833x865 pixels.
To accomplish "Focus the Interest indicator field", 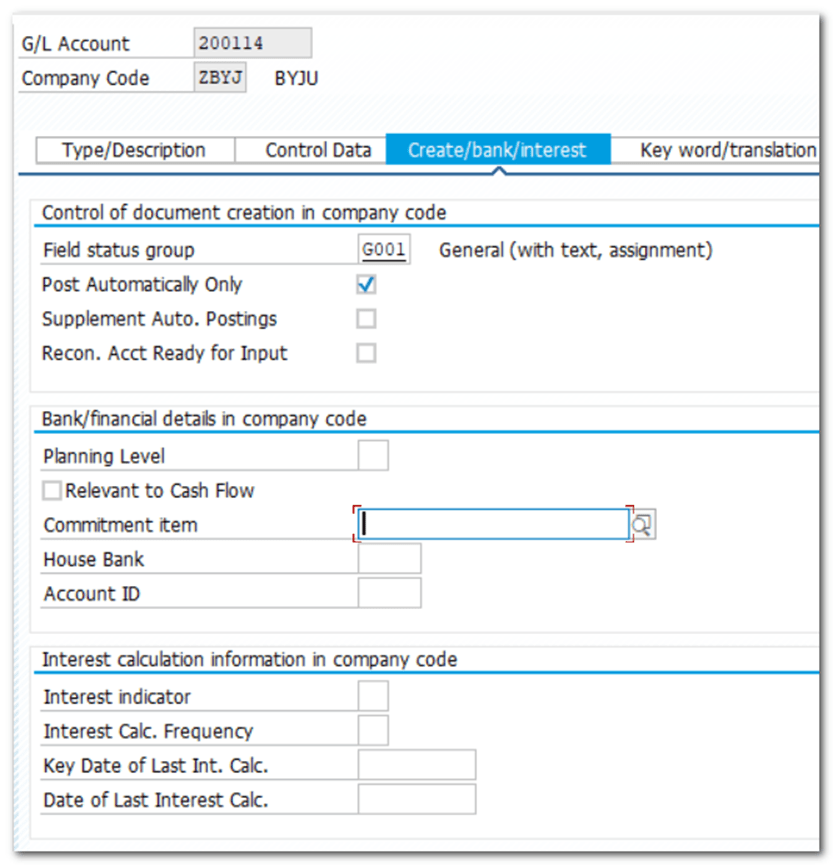I will tap(373, 696).
